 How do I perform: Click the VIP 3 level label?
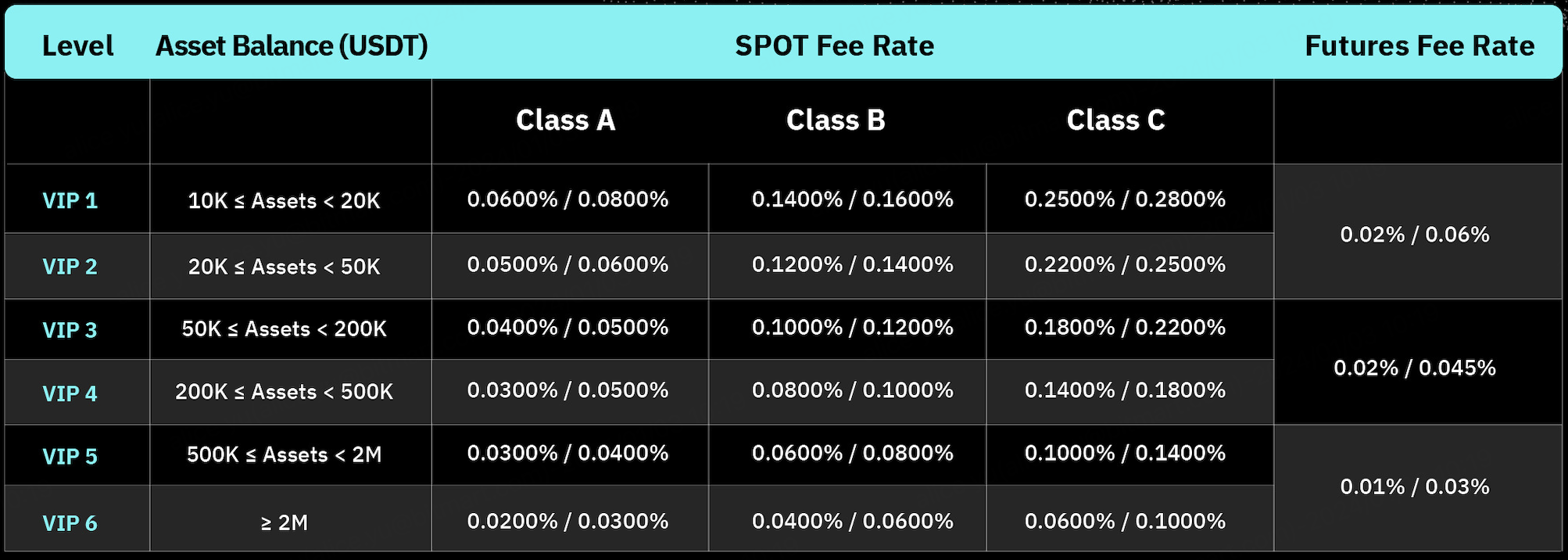[70, 329]
